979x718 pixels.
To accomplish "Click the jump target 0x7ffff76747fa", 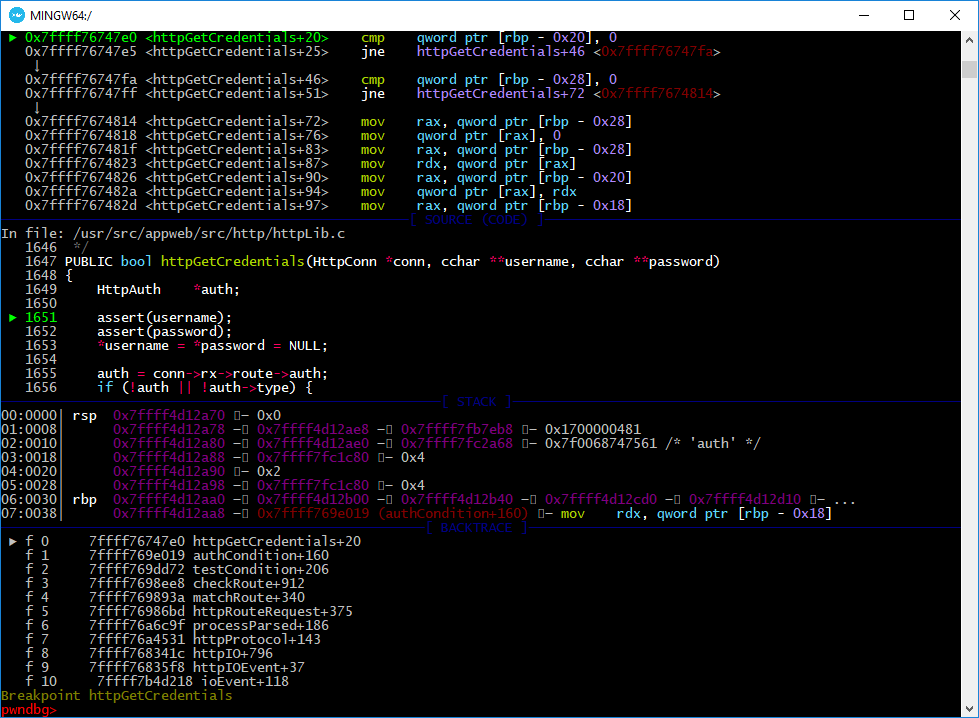I will tap(657, 52).
